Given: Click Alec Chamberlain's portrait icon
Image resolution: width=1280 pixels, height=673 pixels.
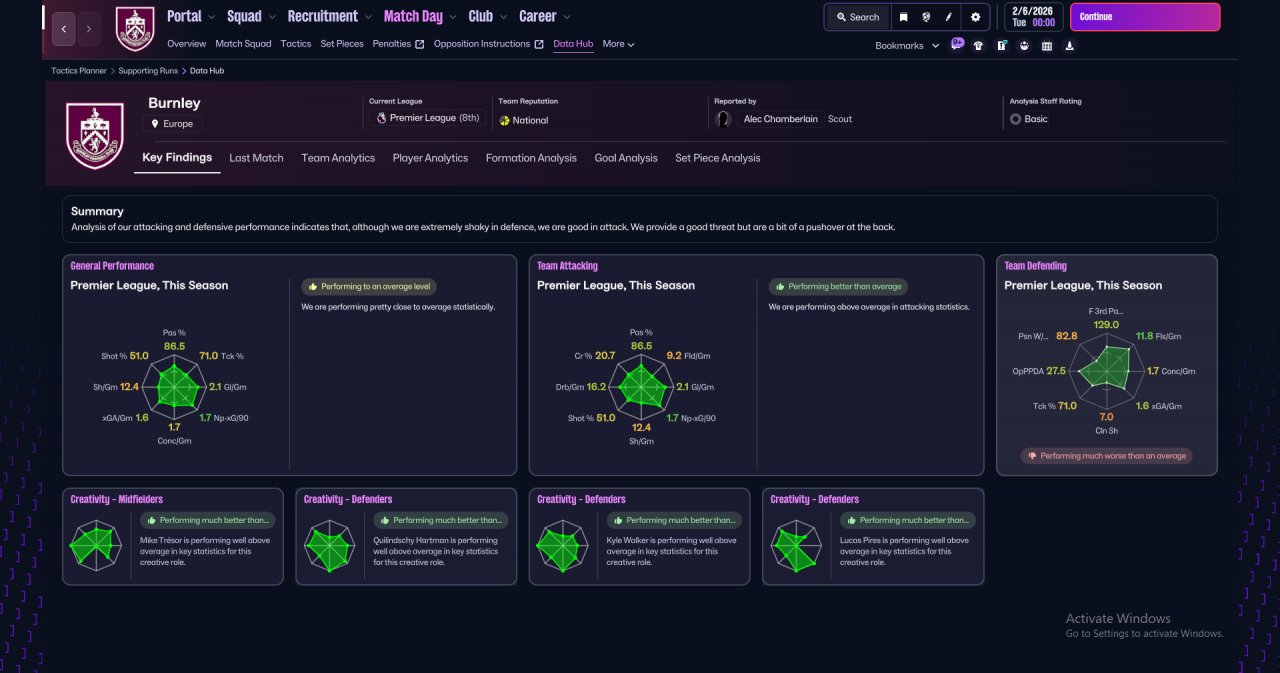Looking at the screenshot, I should tap(723, 119).
